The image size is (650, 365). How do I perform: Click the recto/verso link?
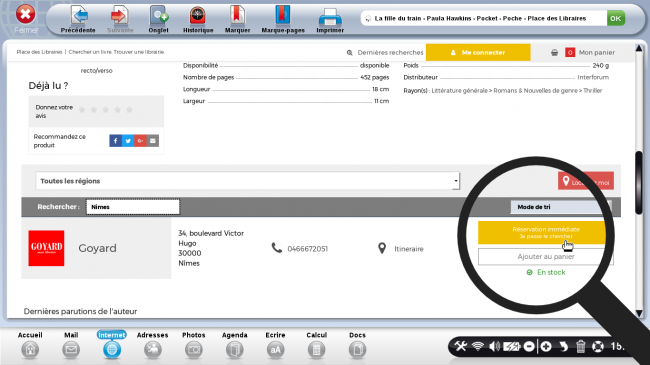coord(96,71)
